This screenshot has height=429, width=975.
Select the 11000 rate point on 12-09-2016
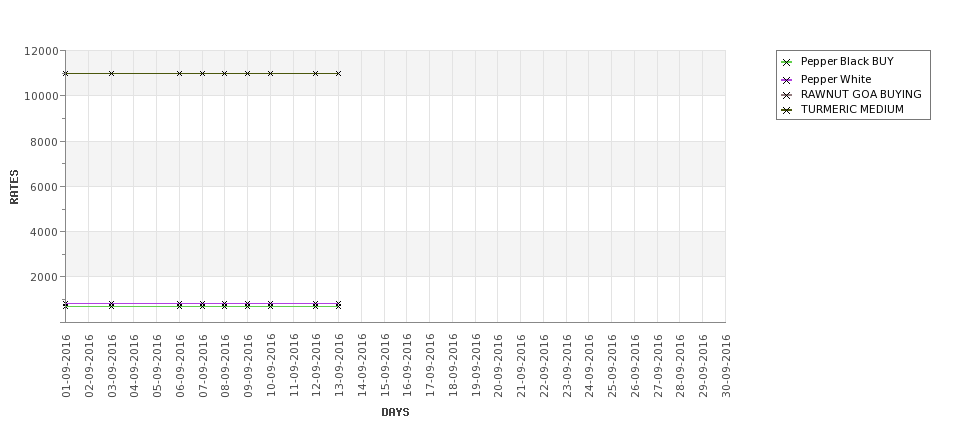click(x=316, y=73)
